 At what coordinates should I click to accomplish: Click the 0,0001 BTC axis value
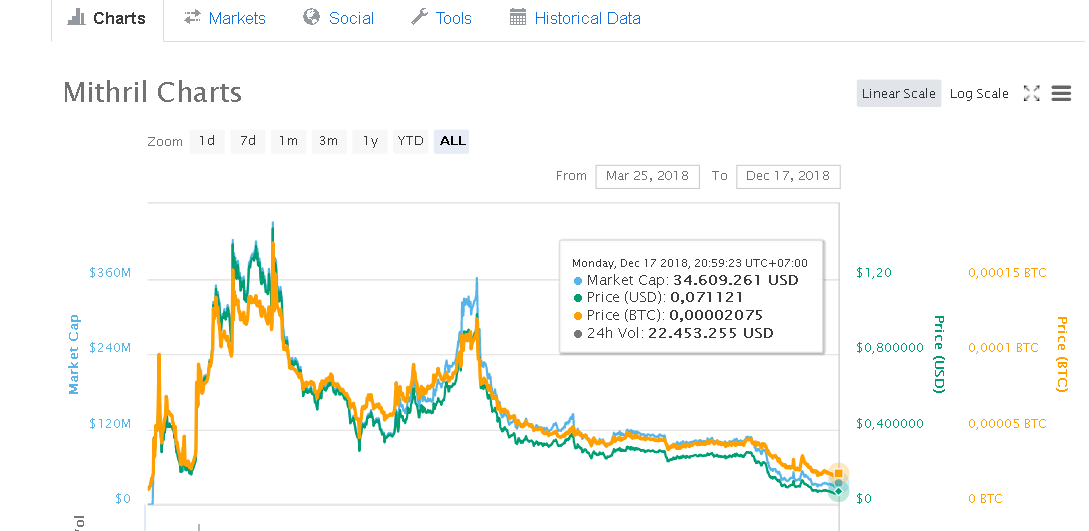(x=1004, y=348)
